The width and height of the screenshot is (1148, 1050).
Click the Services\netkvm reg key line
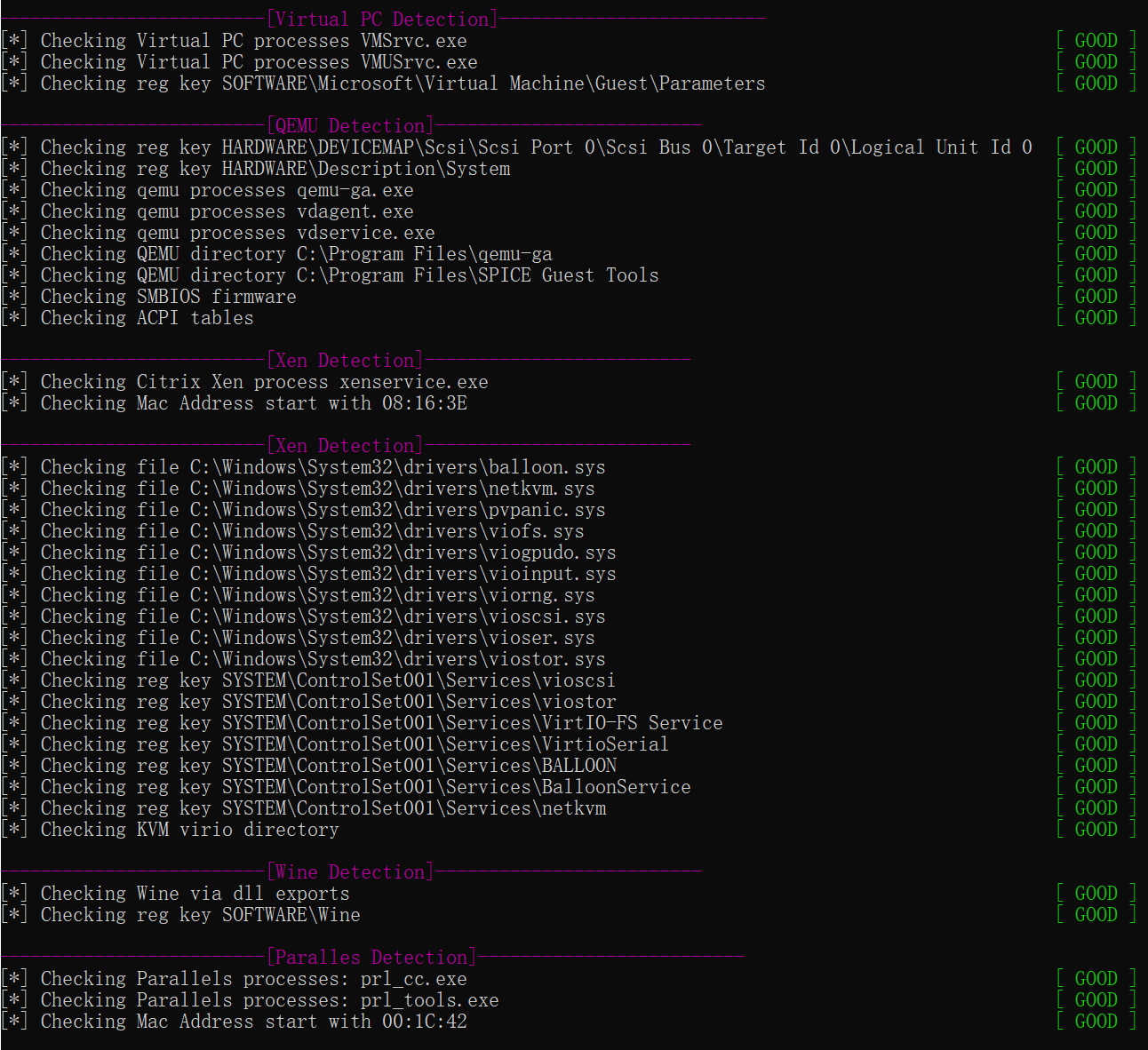click(303, 808)
